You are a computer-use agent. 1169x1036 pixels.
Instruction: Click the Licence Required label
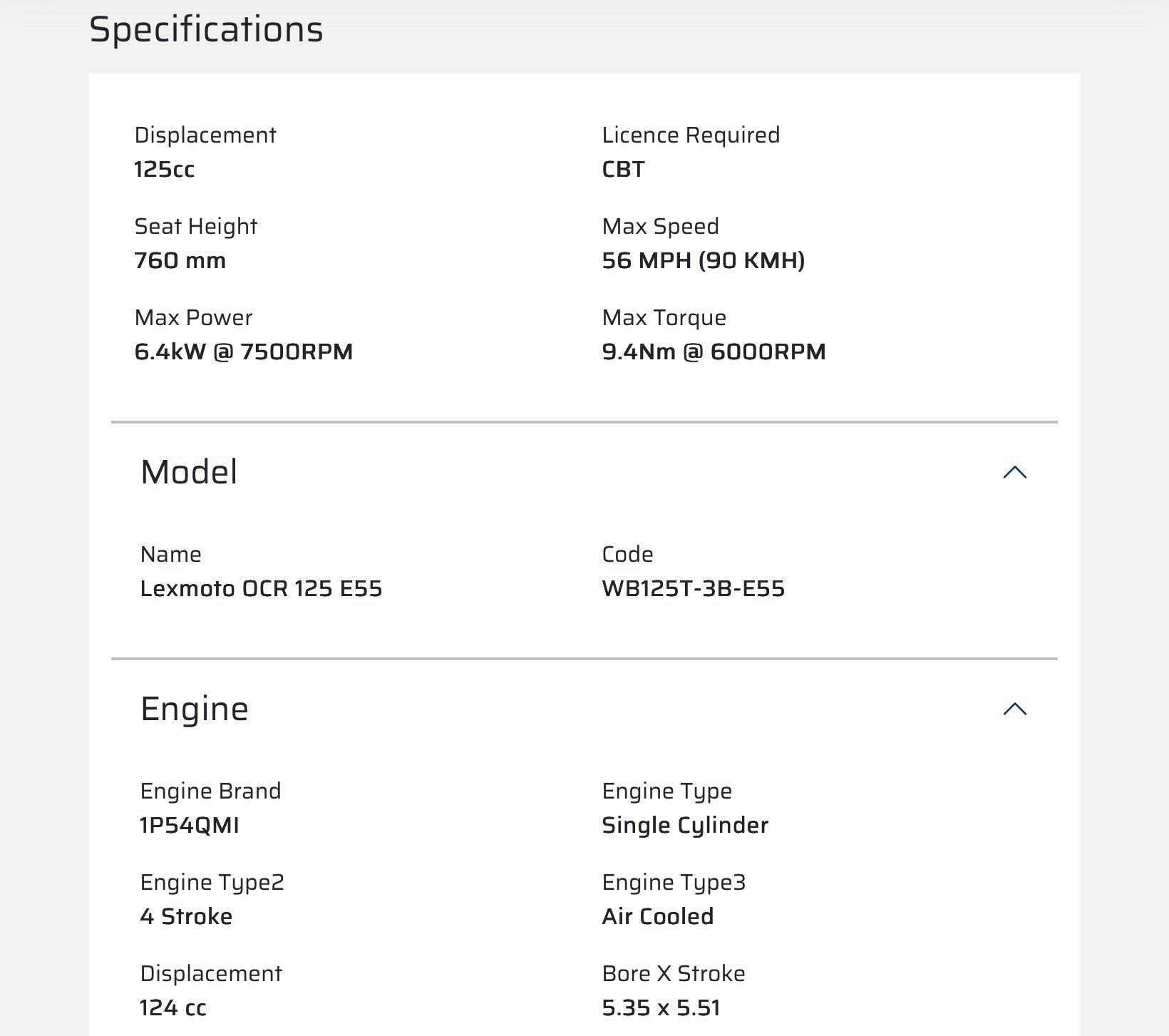point(691,135)
